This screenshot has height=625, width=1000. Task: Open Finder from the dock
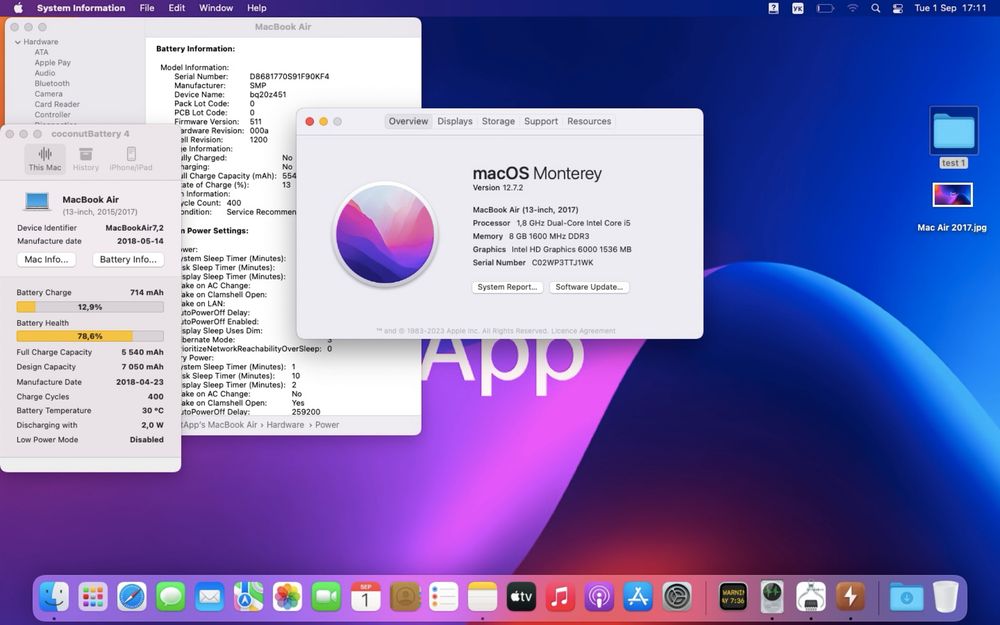(x=54, y=598)
